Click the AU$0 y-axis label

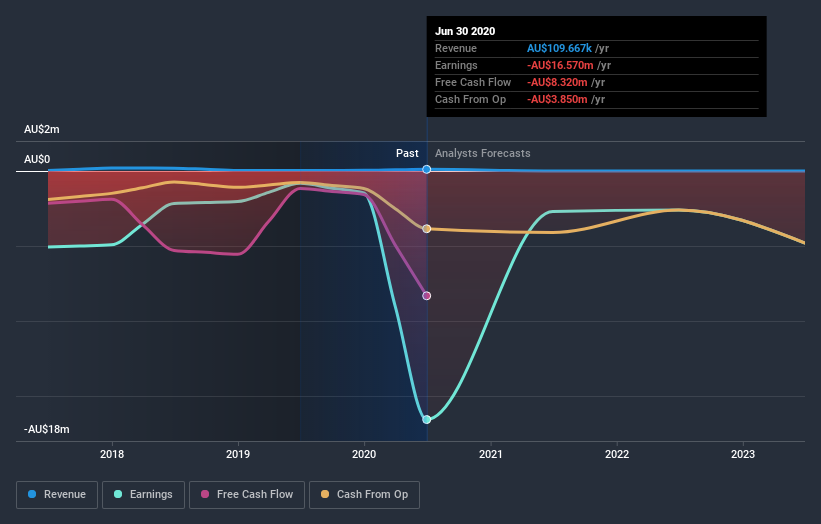click(37, 159)
